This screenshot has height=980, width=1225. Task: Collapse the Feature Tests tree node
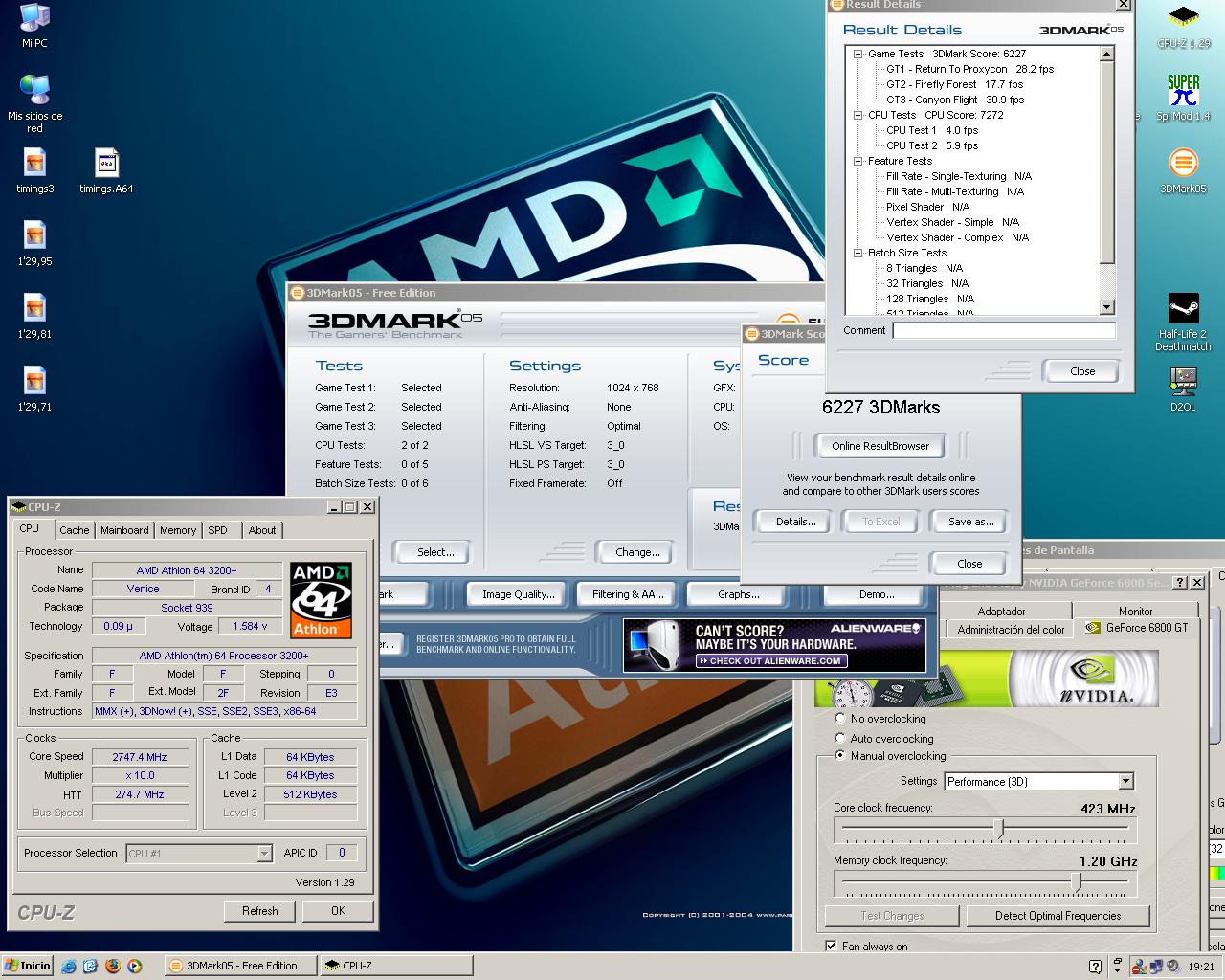(858, 162)
